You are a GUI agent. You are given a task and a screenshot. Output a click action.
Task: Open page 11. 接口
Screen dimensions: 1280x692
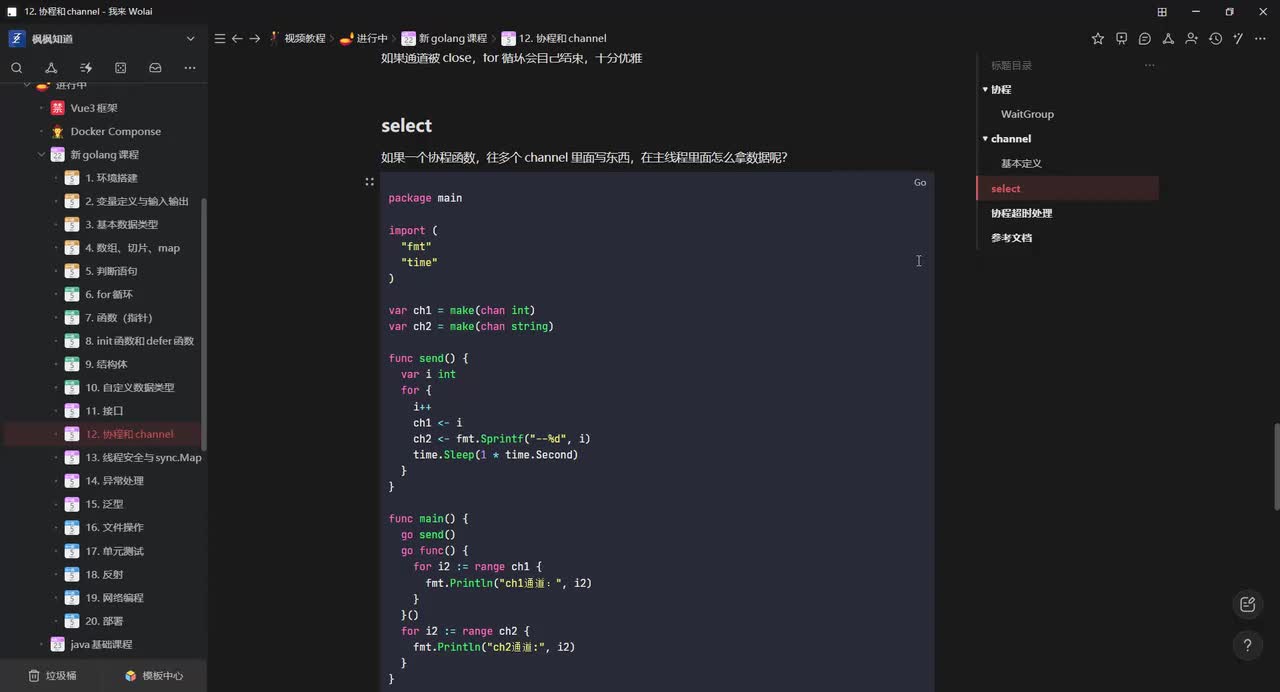tap(104, 411)
